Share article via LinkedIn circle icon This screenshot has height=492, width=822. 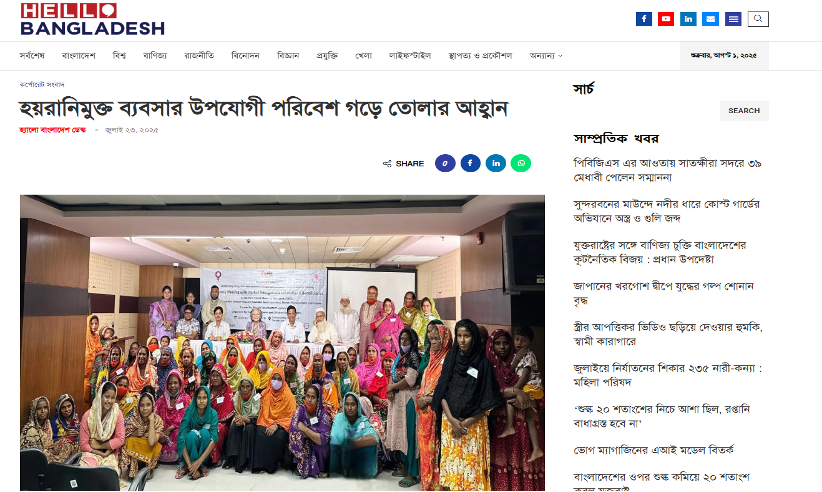tap(496, 163)
